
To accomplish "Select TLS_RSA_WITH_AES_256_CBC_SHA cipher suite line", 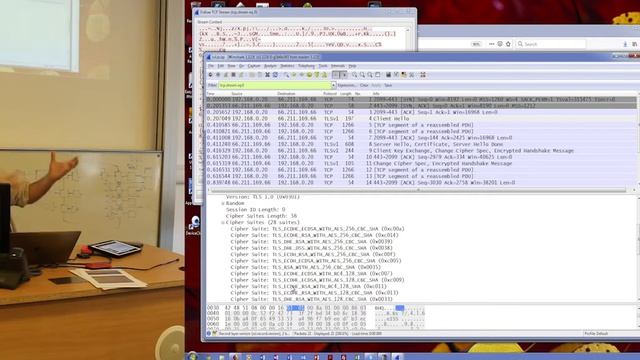I will tap(306, 267).
